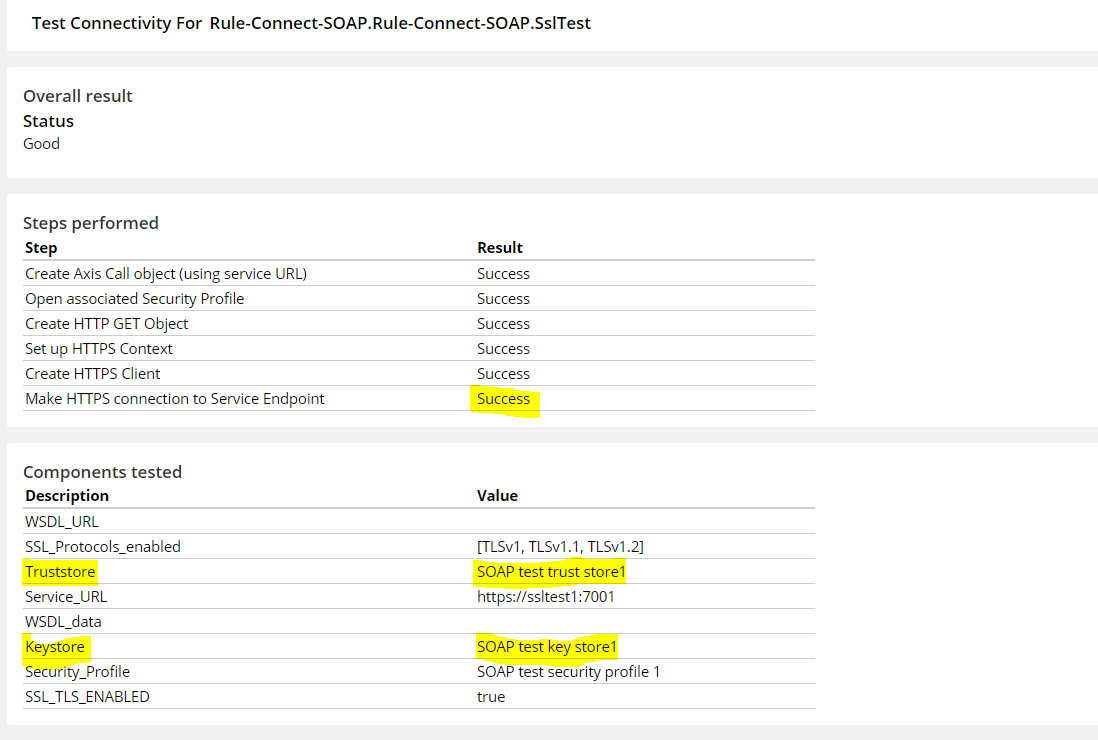Click the 'https://ssltest1:7001' service URL value
The image size is (1098, 740).
[545, 597]
